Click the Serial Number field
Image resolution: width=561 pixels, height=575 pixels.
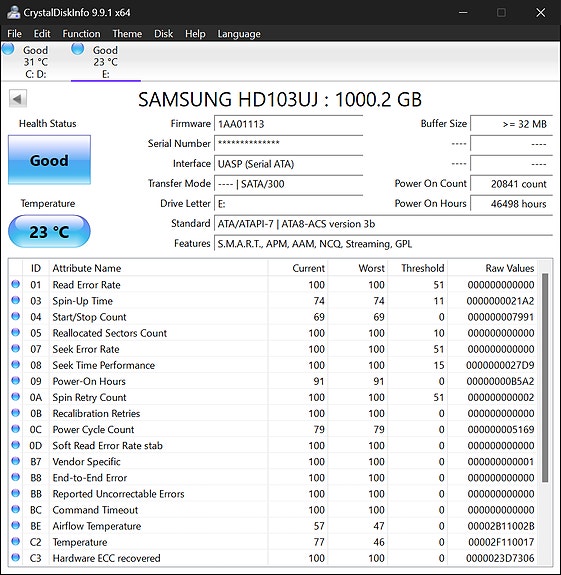coord(289,143)
